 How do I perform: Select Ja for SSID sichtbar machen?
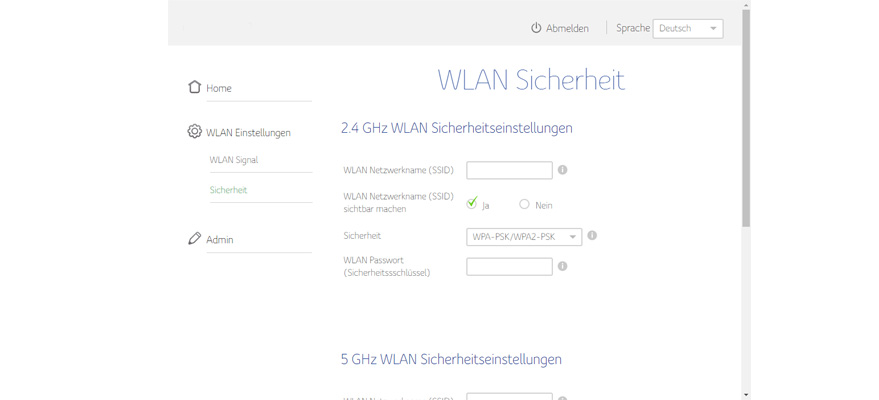(472, 204)
